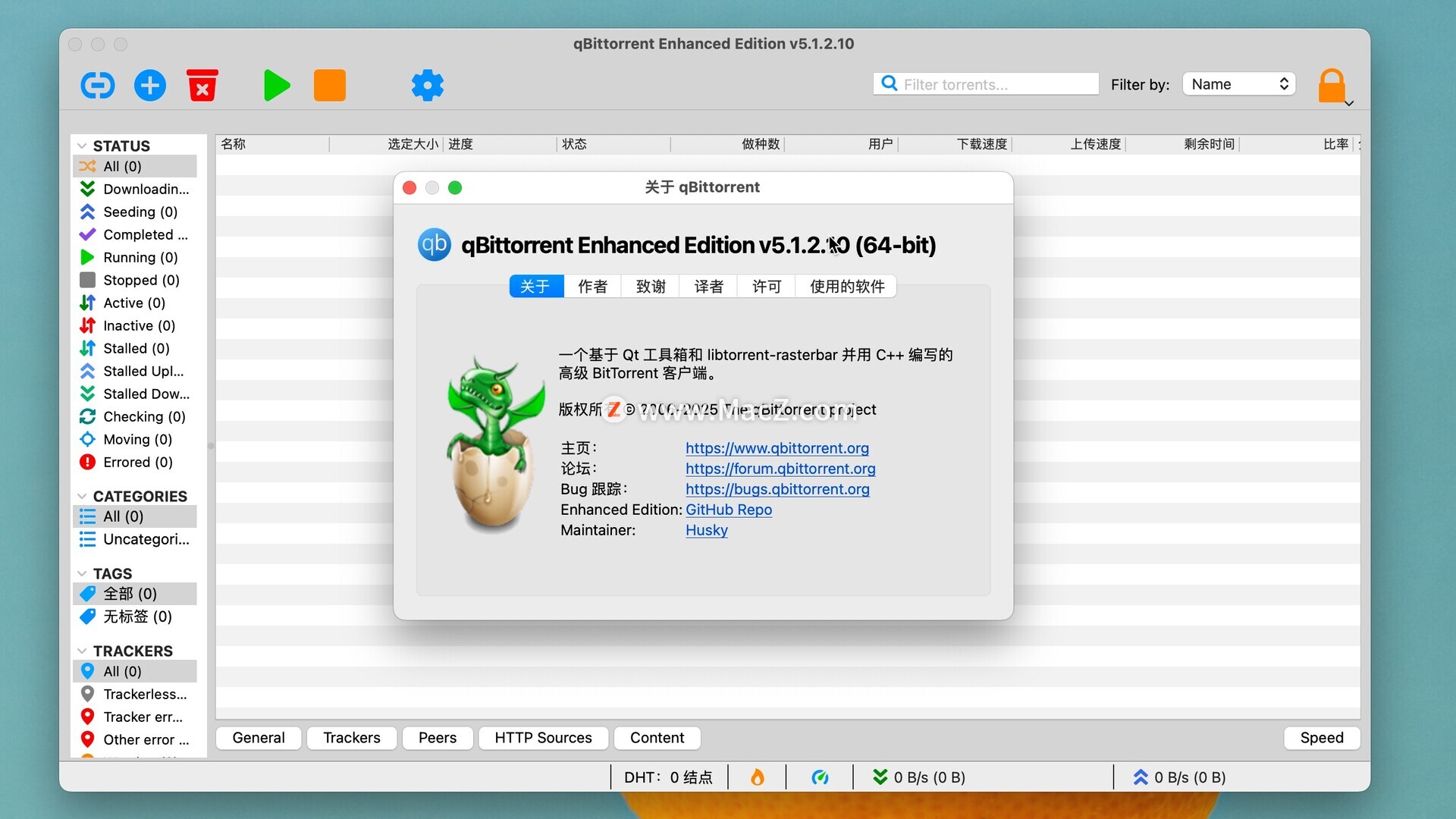Switch to the 译者 tab
This screenshot has width=1456, height=819.
(708, 286)
